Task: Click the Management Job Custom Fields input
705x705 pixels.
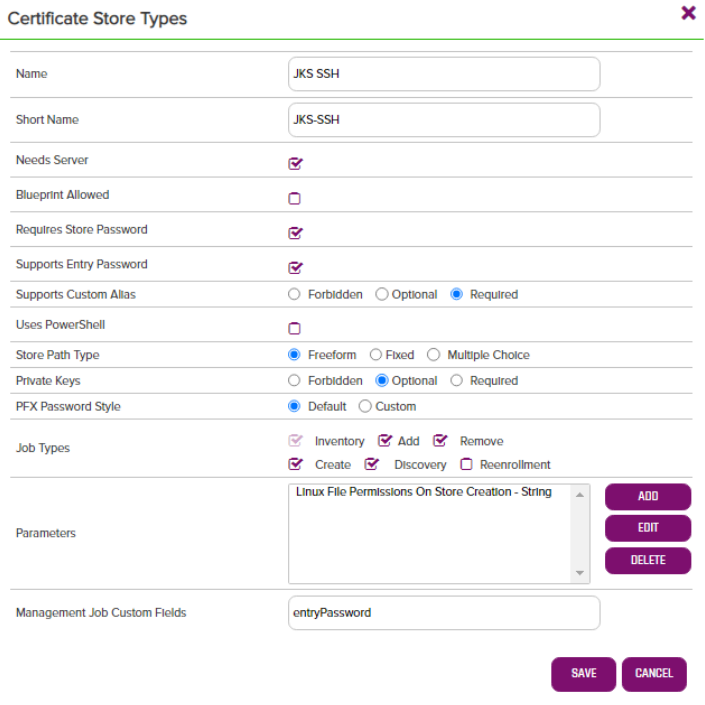Action: pyautogui.click(x=443, y=613)
